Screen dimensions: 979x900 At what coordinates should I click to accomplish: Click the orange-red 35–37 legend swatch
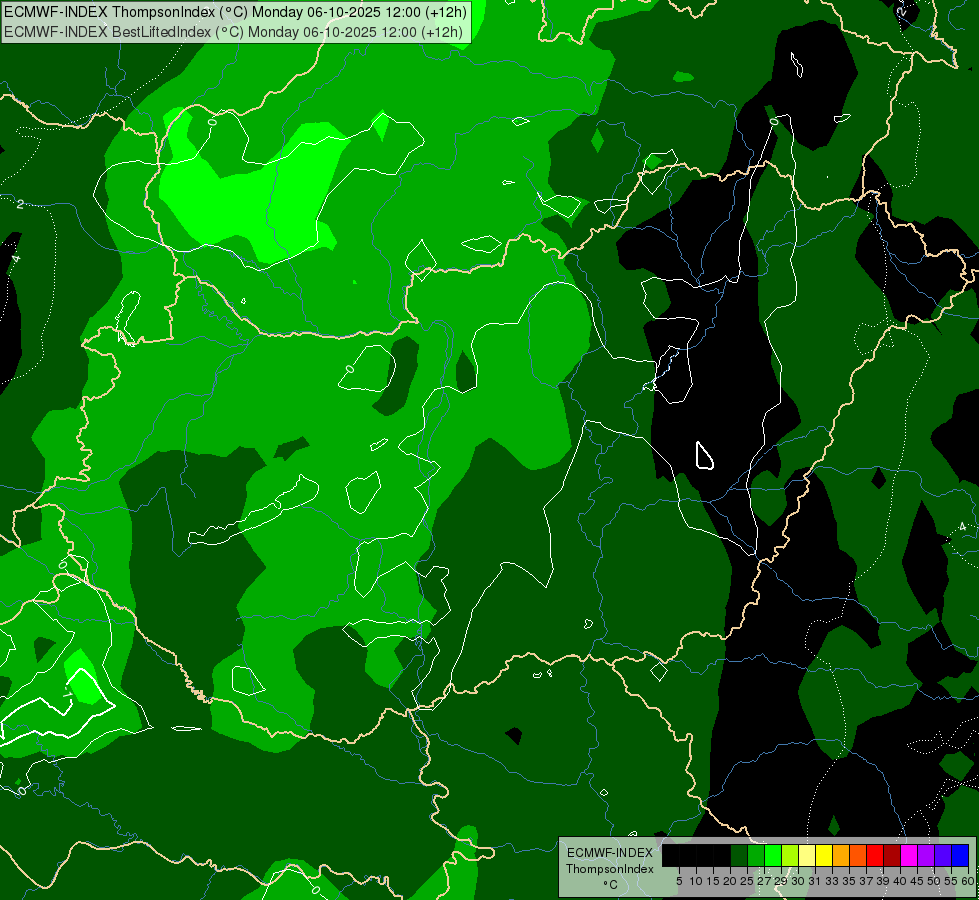(x=858, y=855)
